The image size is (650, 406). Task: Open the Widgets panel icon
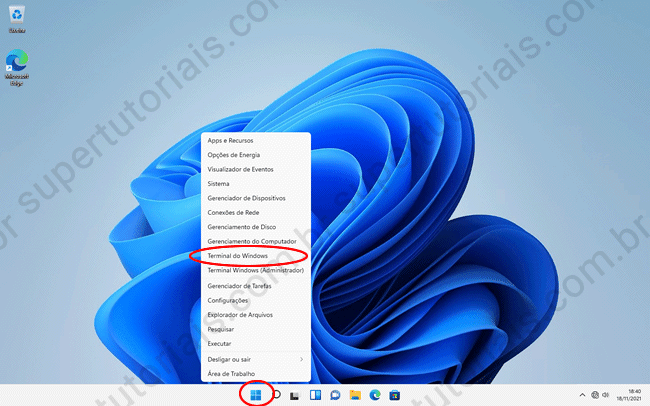point(314,395)
